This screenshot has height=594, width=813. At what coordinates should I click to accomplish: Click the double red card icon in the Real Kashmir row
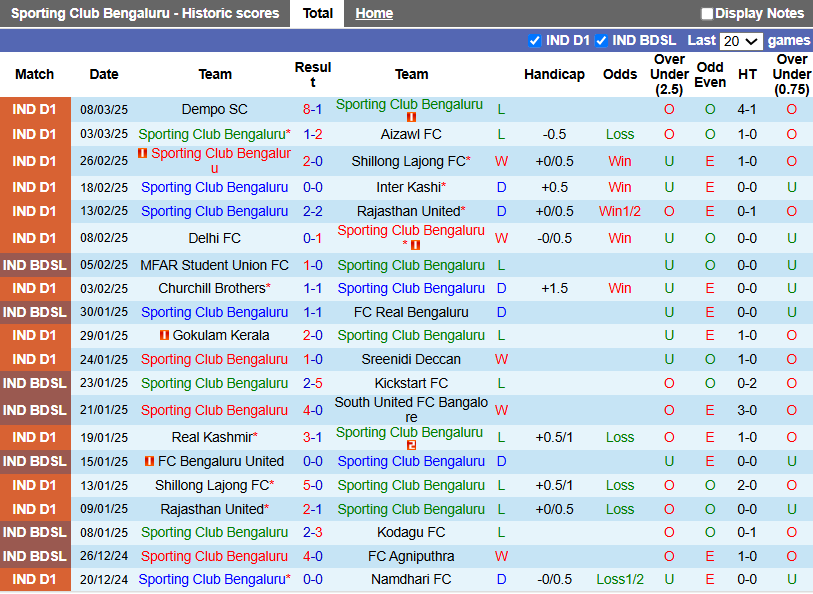(411, 445)
